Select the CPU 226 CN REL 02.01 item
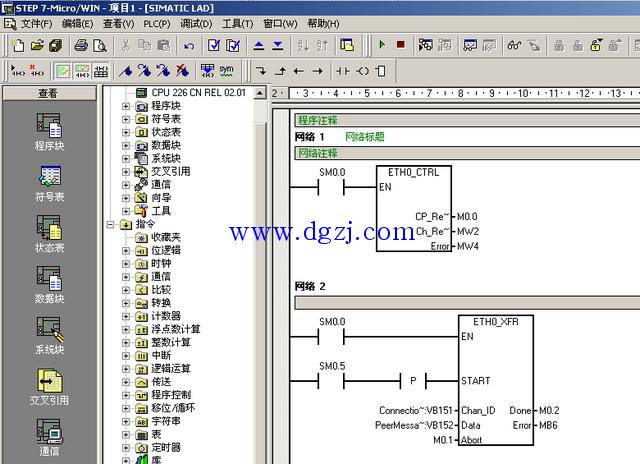 [x=198, y=93]
